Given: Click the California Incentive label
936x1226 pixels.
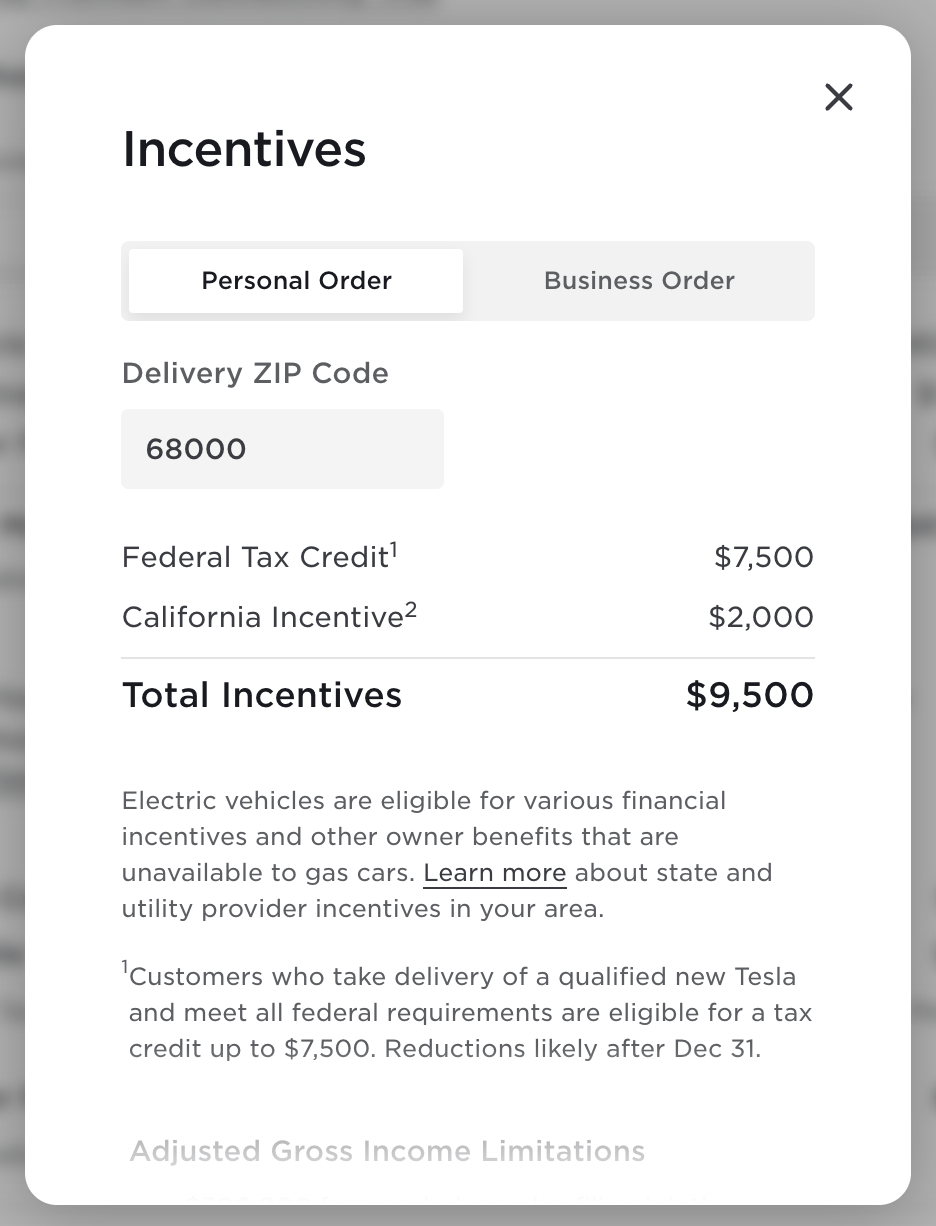Looking at the screenshot, I should point(262,618).
